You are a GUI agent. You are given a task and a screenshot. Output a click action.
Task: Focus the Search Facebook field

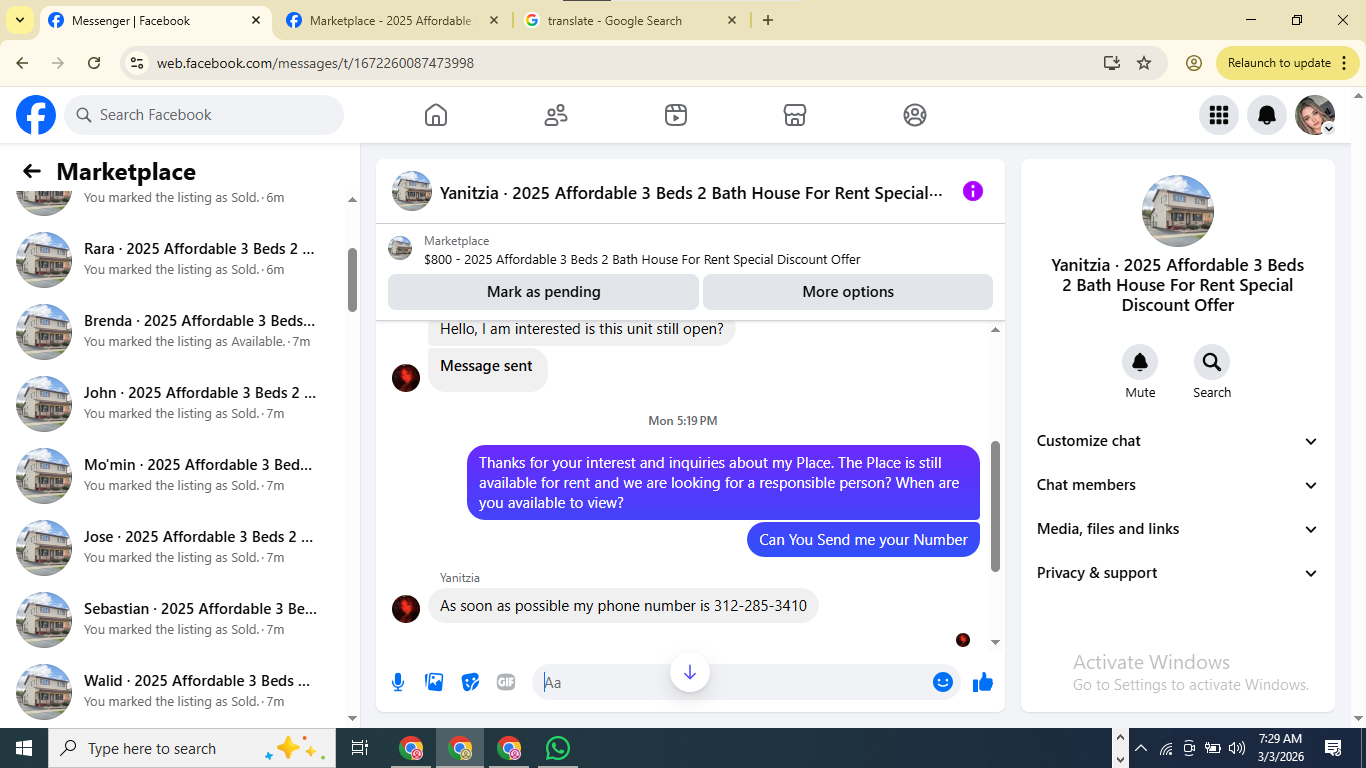tap(204, 115)
